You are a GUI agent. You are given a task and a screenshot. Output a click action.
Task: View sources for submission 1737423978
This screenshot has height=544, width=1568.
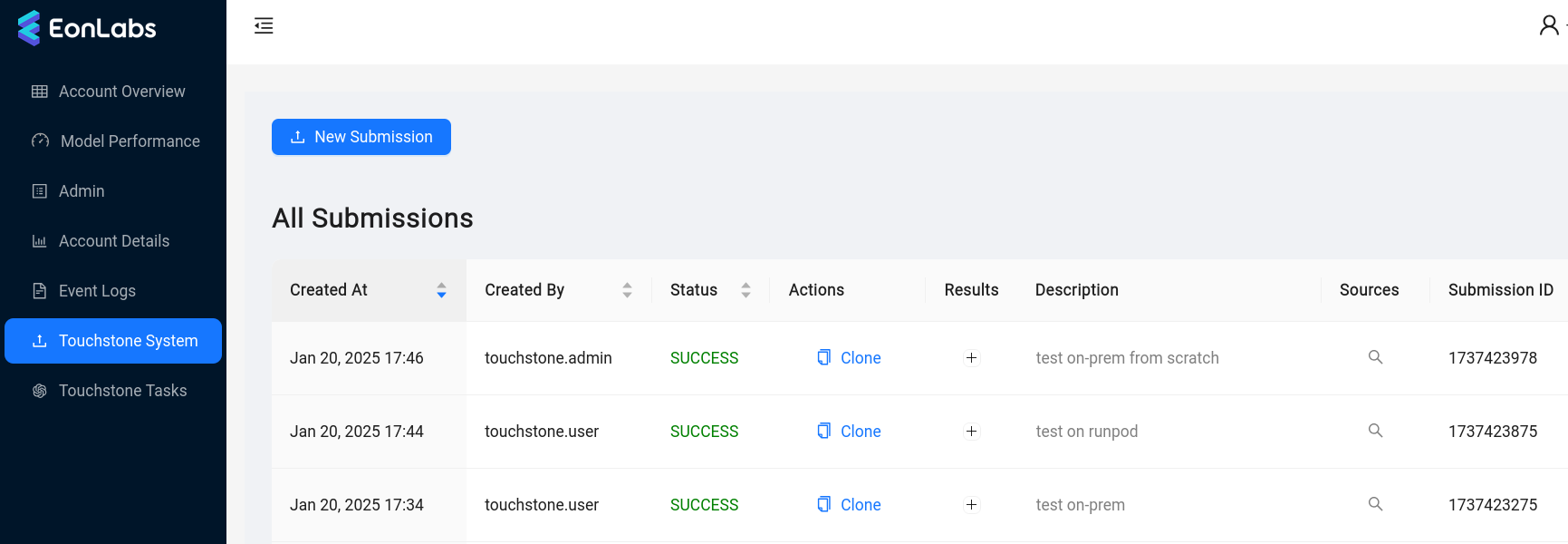tap(1375, 357)
